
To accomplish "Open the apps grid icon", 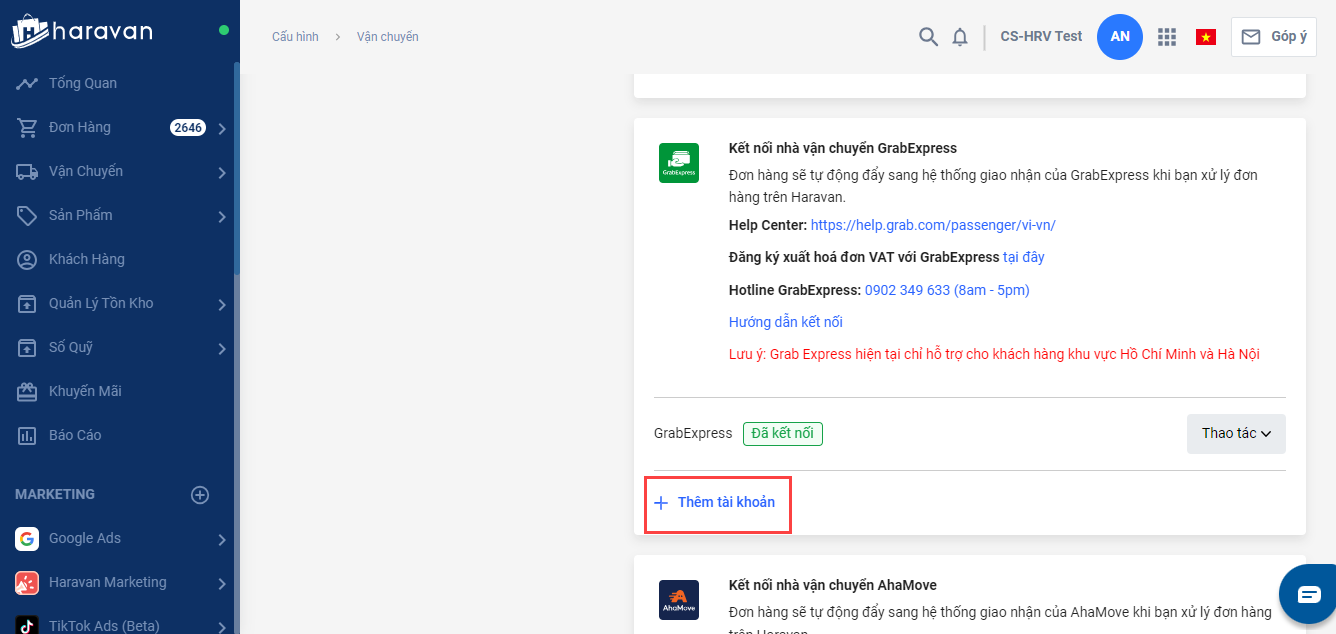I will [x=1166, y=37].
